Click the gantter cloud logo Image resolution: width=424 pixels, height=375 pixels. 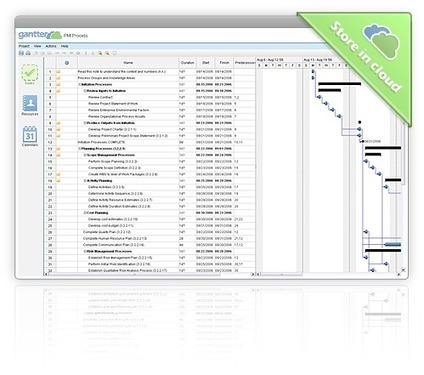[x=40, y=35]
